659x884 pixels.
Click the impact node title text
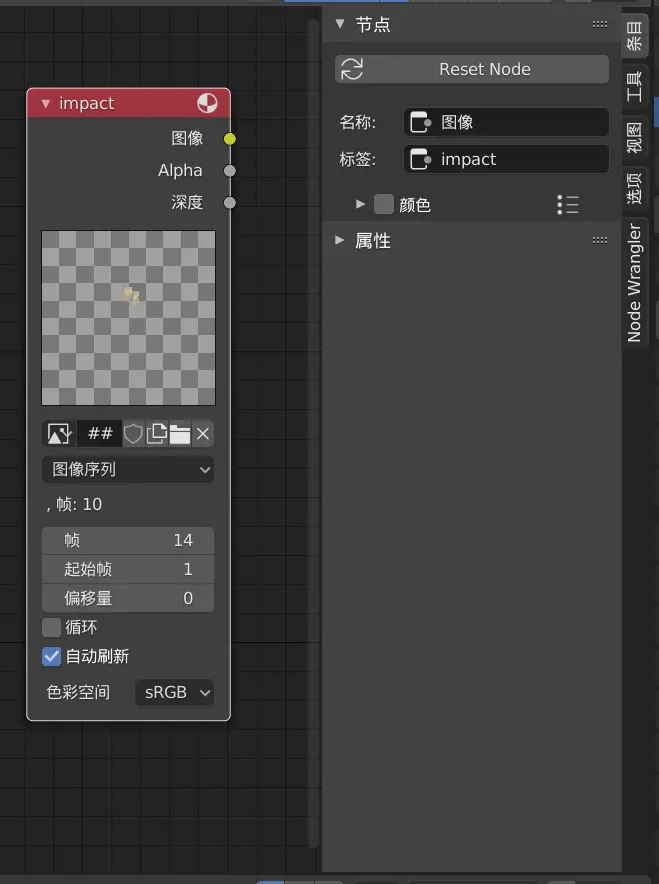click(x=86, y=103)
